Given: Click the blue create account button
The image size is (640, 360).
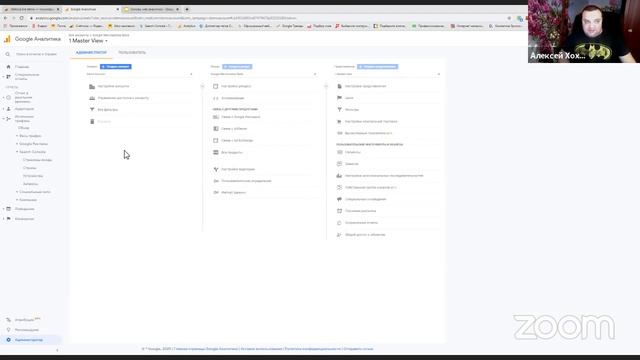Looking at the screenshot, I should pyautogui.click(x=116, y=67).
